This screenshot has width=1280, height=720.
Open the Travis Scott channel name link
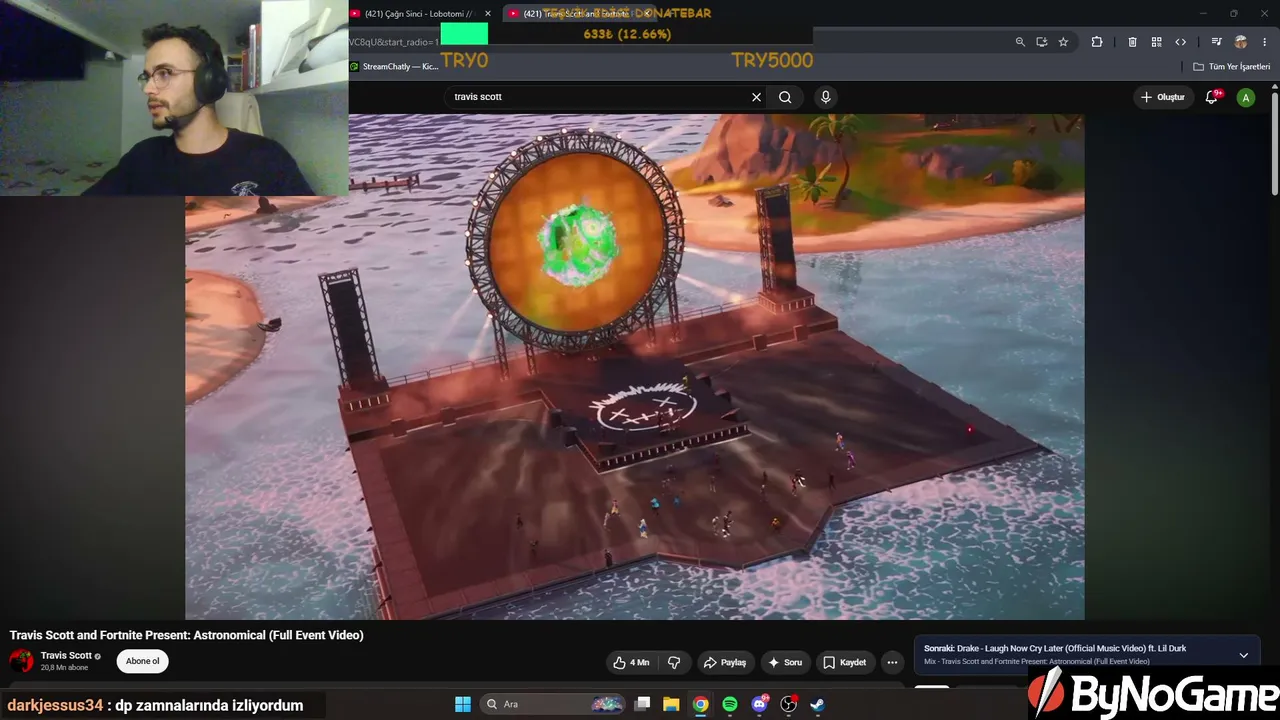coord(66,656)
